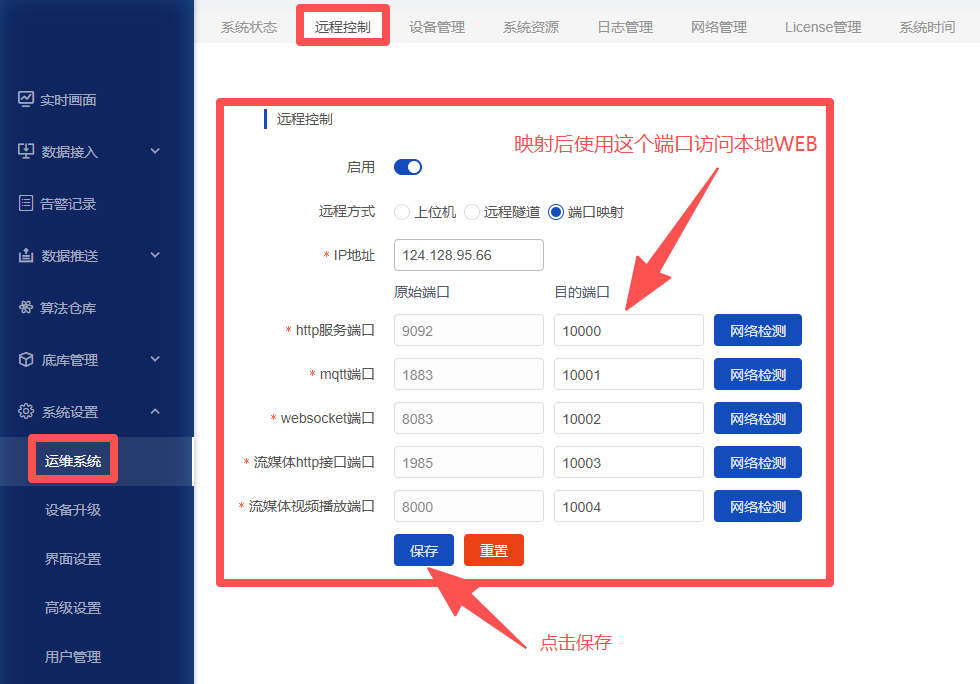The image size is (980, 684).
Task: Click the 算法仓库 icon in sidebar
Action: [x=26, y=308]
